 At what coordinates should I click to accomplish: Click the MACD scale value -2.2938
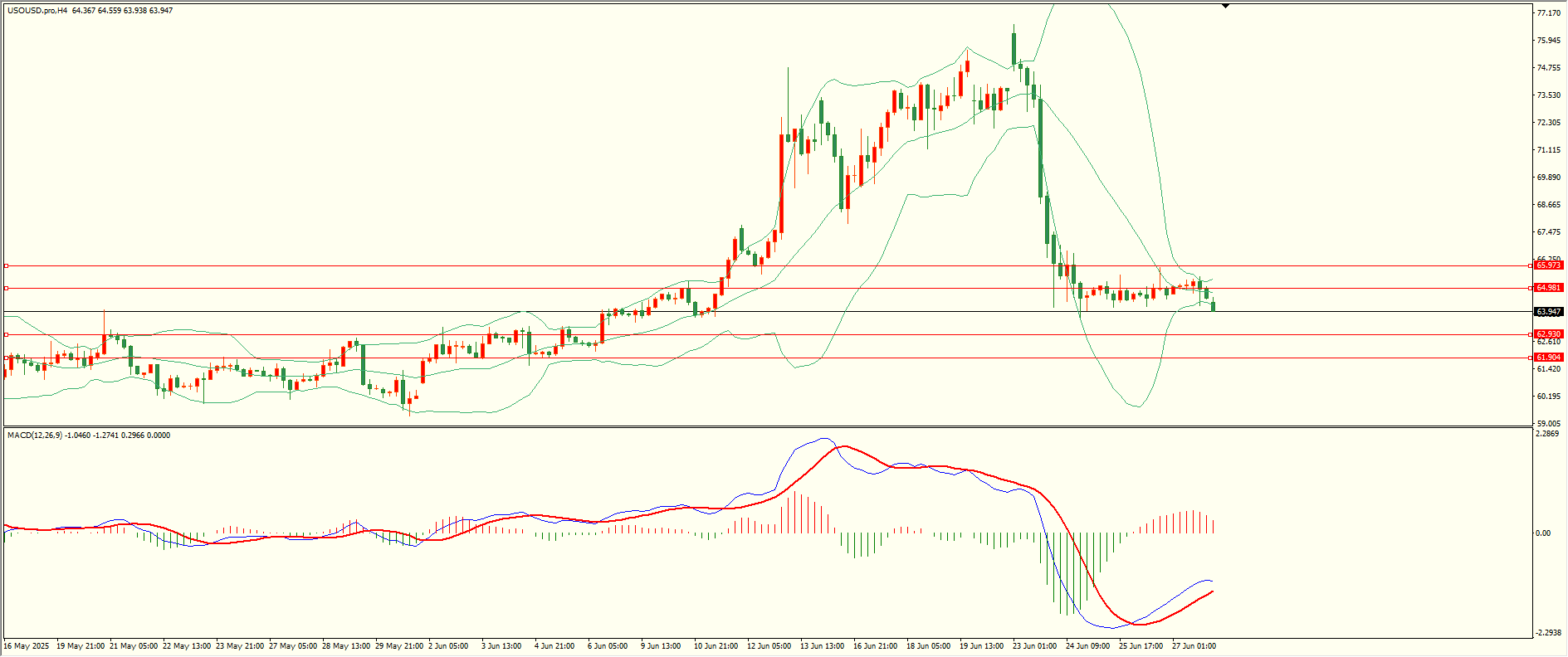click(x=1550, y=633)
